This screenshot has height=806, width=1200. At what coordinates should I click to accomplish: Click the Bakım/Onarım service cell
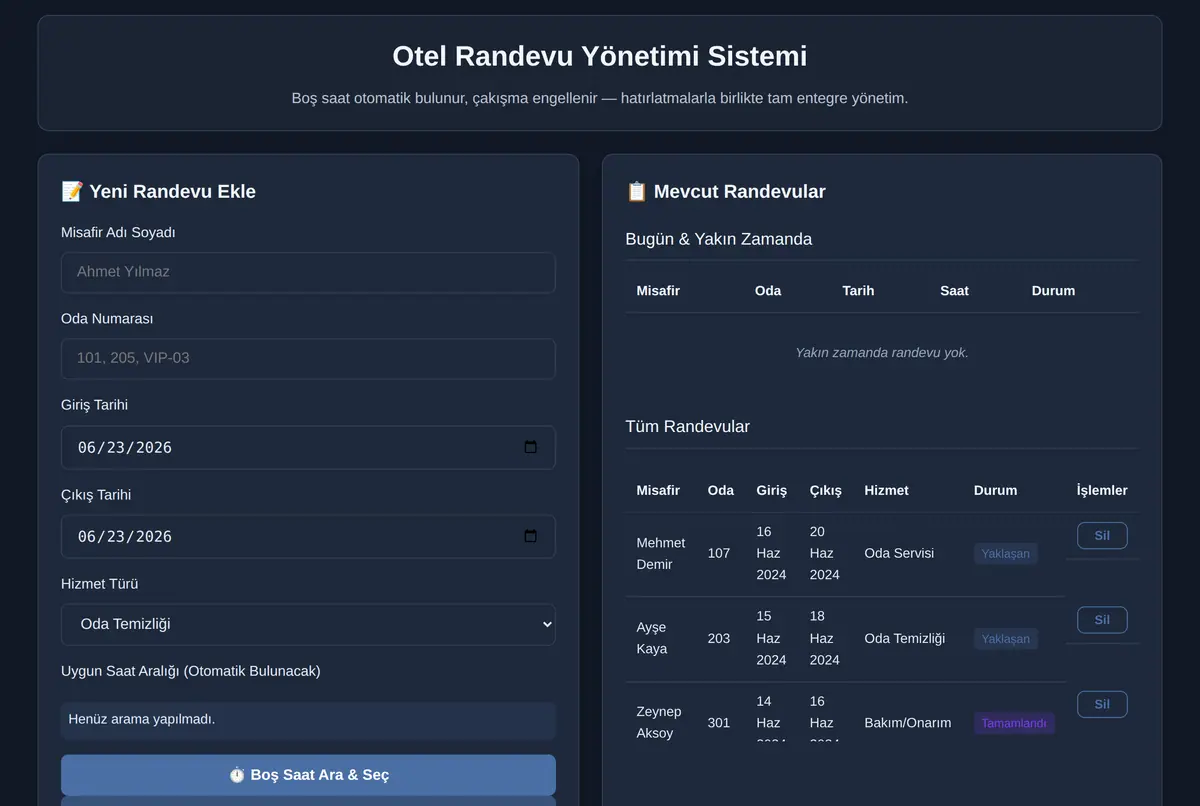tap(908, 722)
